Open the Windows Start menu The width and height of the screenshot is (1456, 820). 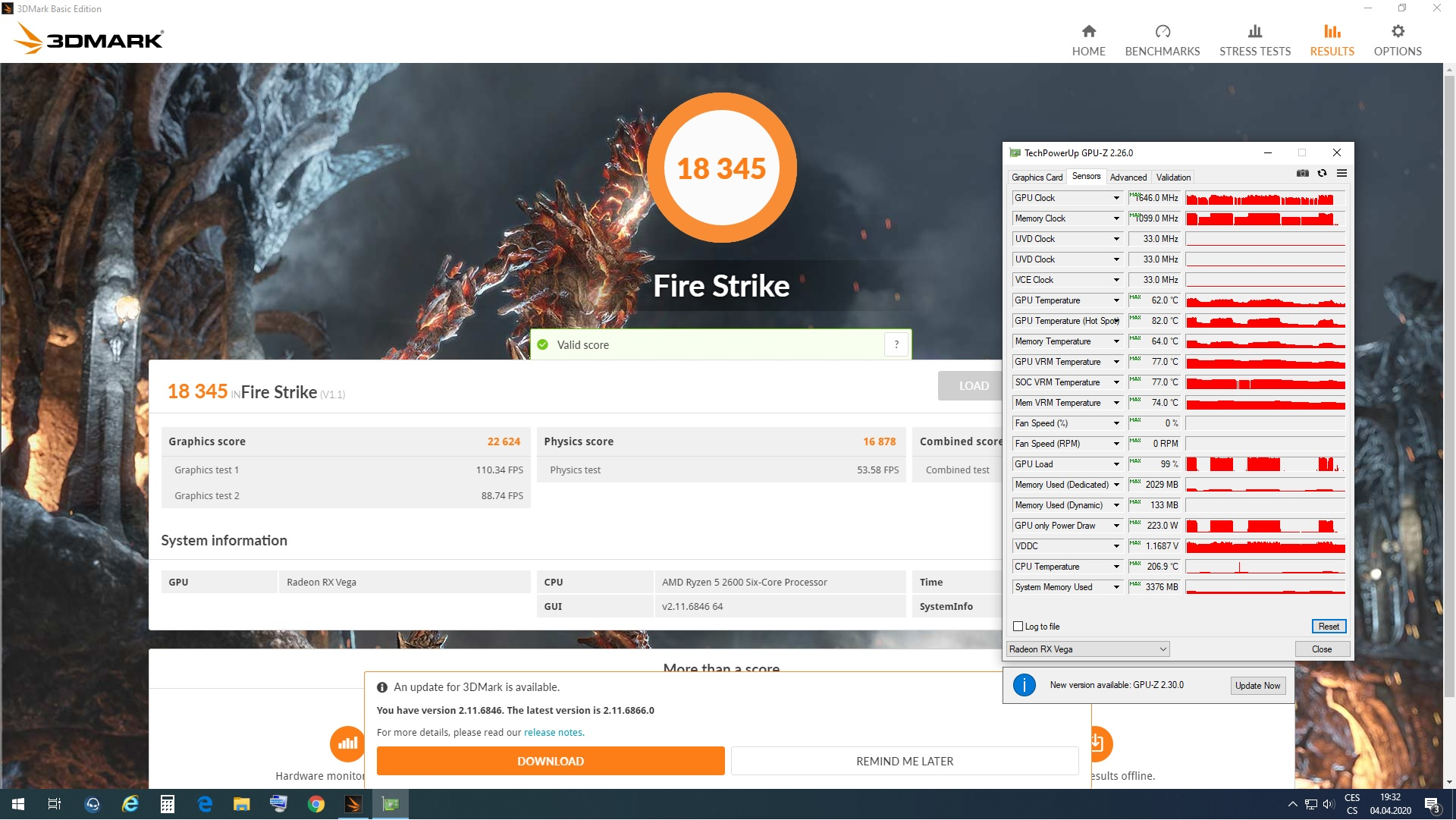coord(18,804)
